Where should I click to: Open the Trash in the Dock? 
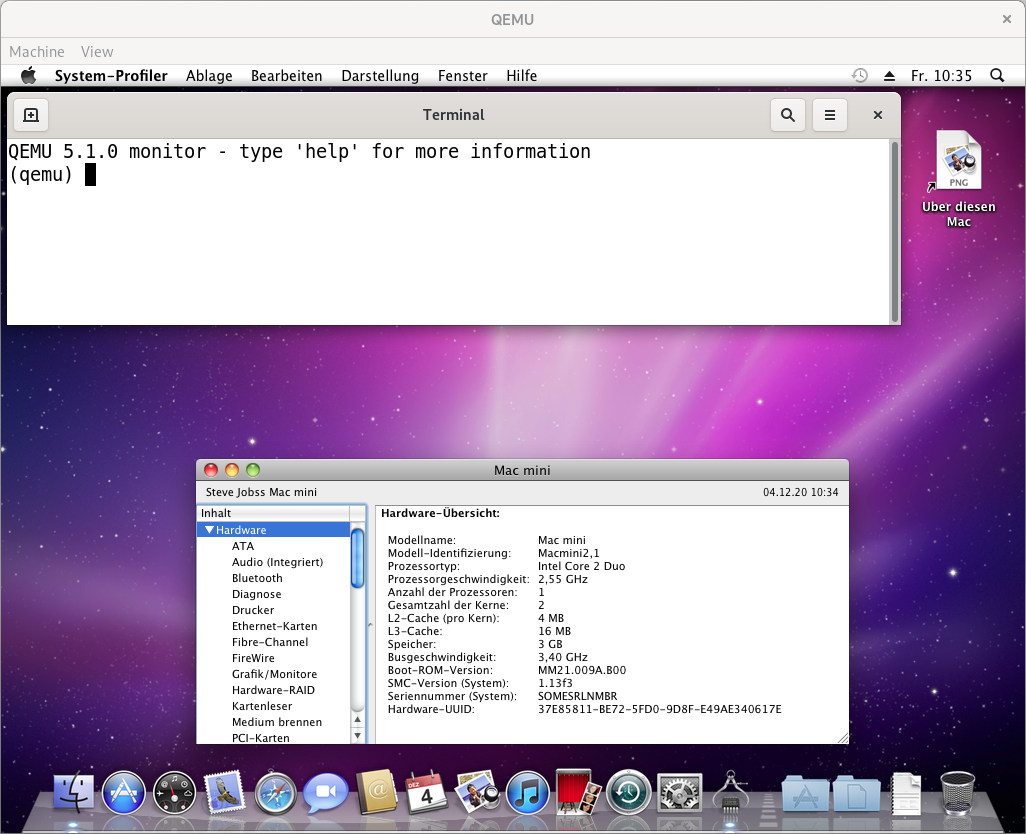(x=957, y=793)
